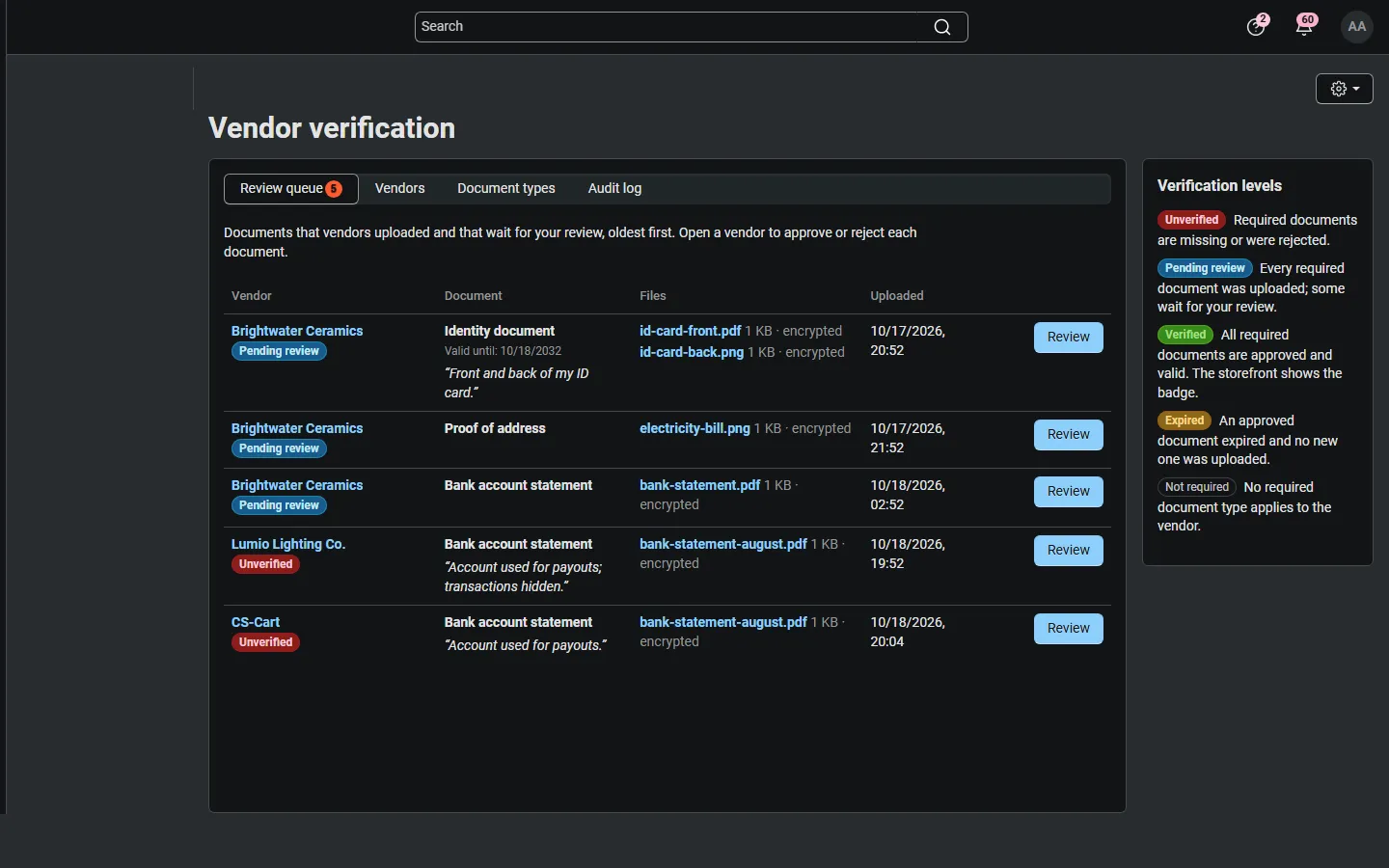1389x868 pixels.
Task: Open the gear settings dropdown
Action: [x=1345, y=89]
